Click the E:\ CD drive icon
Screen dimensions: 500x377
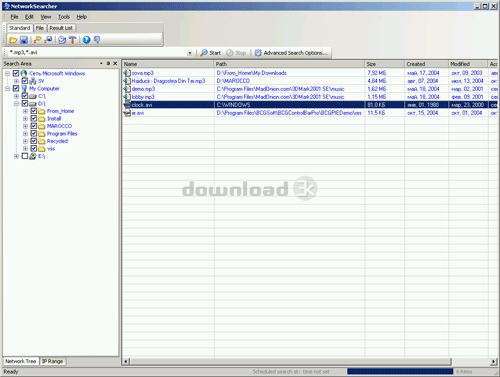(33, 156)
